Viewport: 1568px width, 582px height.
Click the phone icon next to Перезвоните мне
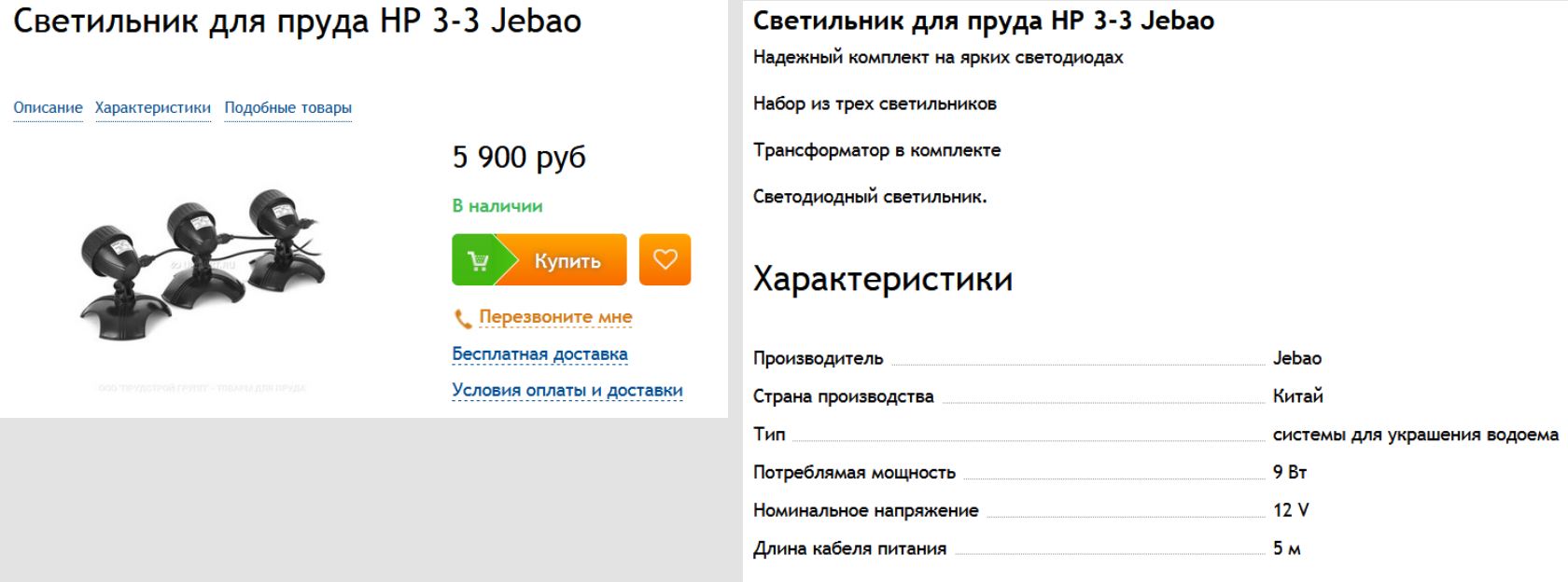pos(463,319)
